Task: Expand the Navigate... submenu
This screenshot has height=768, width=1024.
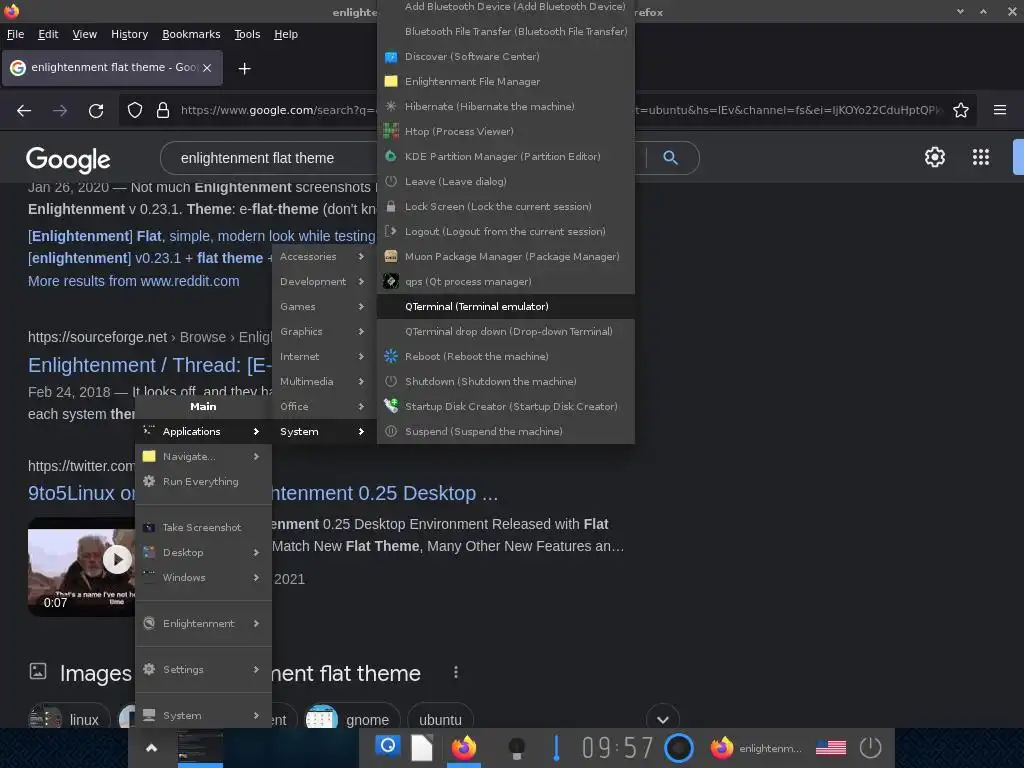Action: [203, 456]
